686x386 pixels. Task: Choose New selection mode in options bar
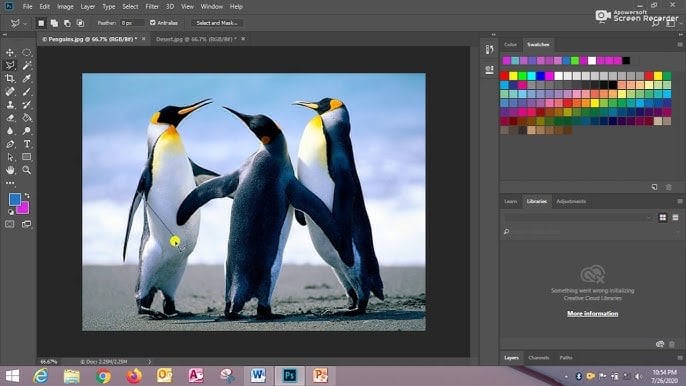41,23
